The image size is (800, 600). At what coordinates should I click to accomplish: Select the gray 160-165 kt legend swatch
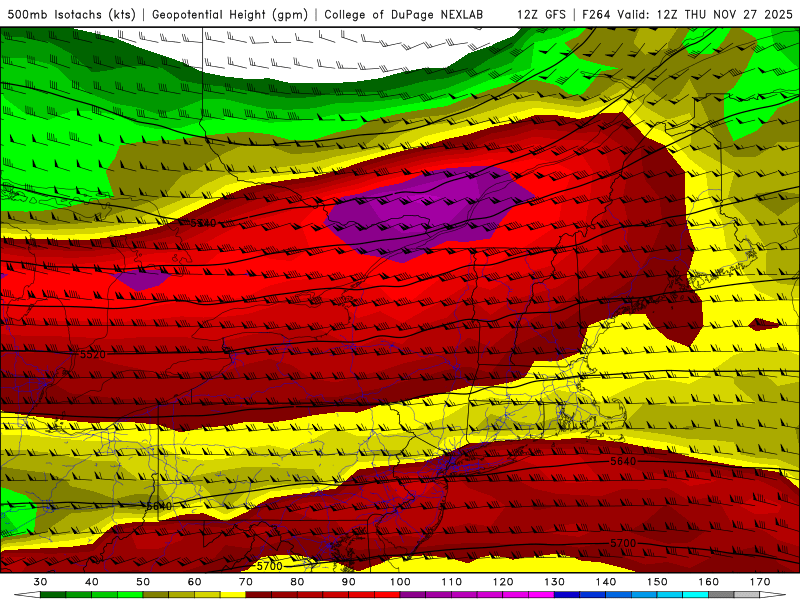tap(721, 595)
